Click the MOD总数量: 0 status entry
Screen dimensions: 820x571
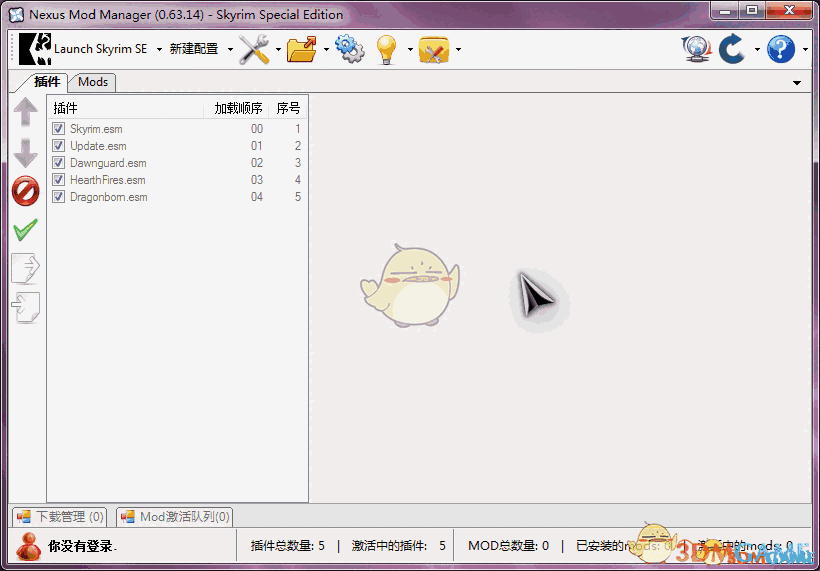[x=508, y=546]
